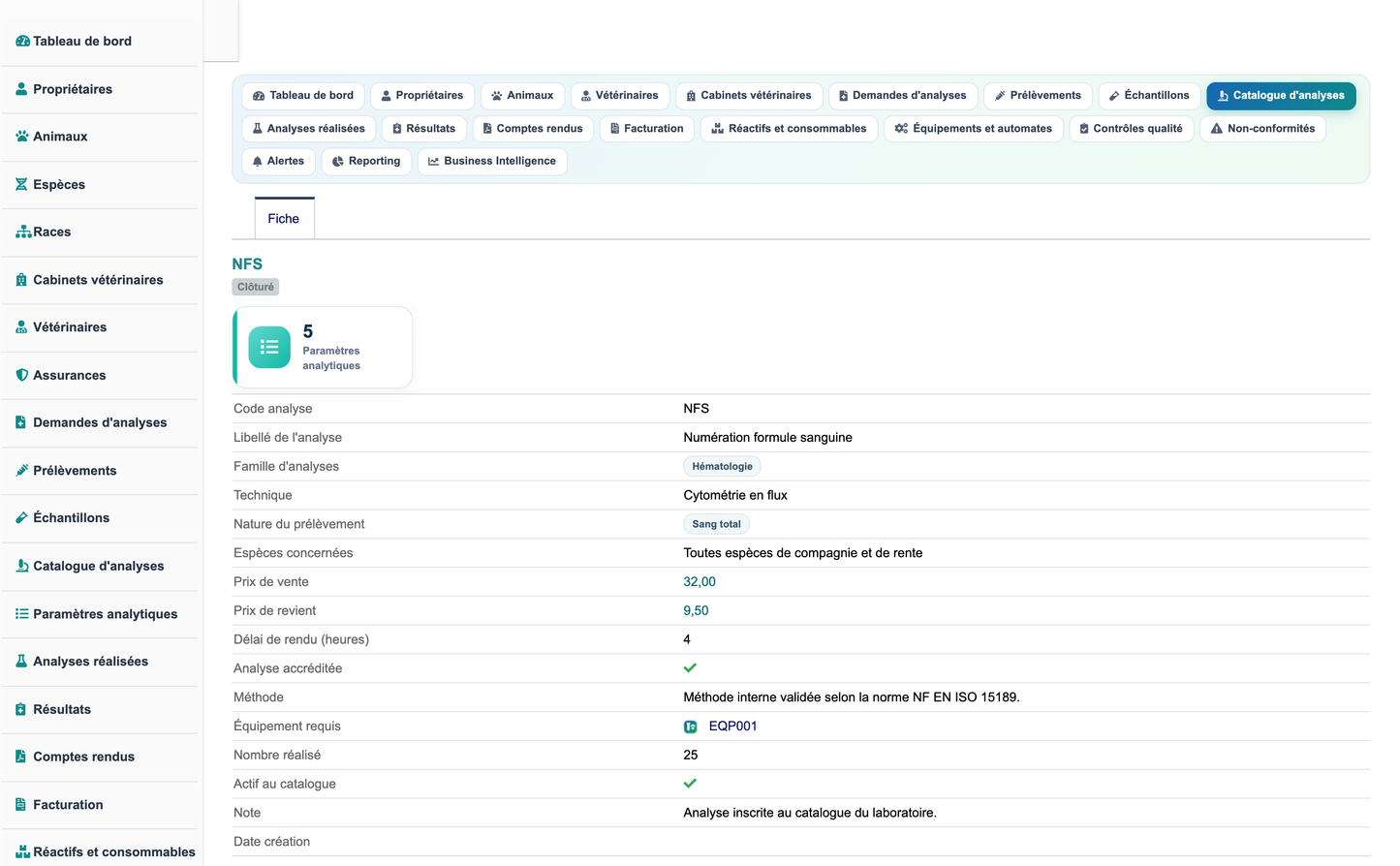Open Comptes rendus from the top menu
The width and height of the screenshot is (1400, 866).
pos(533,129)
